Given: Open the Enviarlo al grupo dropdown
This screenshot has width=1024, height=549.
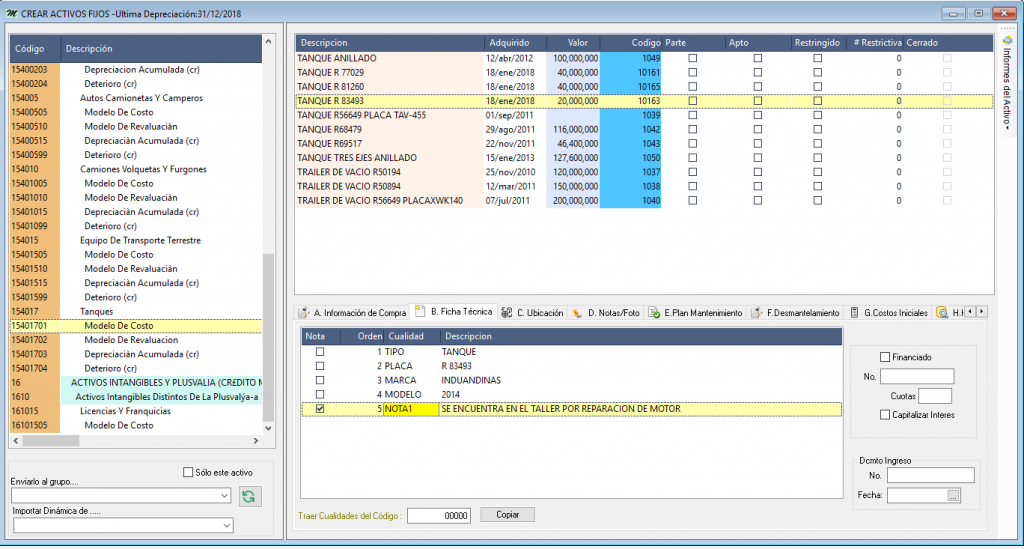Looking at the screenshot, I should pyautogui.click(x=224, y=495).
